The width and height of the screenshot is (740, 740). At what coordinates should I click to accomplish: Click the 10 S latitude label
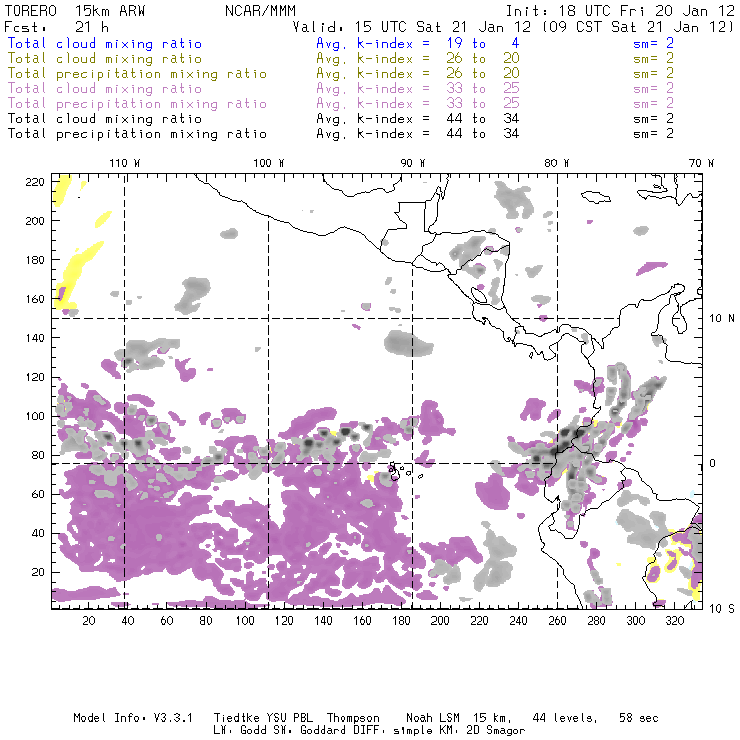(722, 609)
